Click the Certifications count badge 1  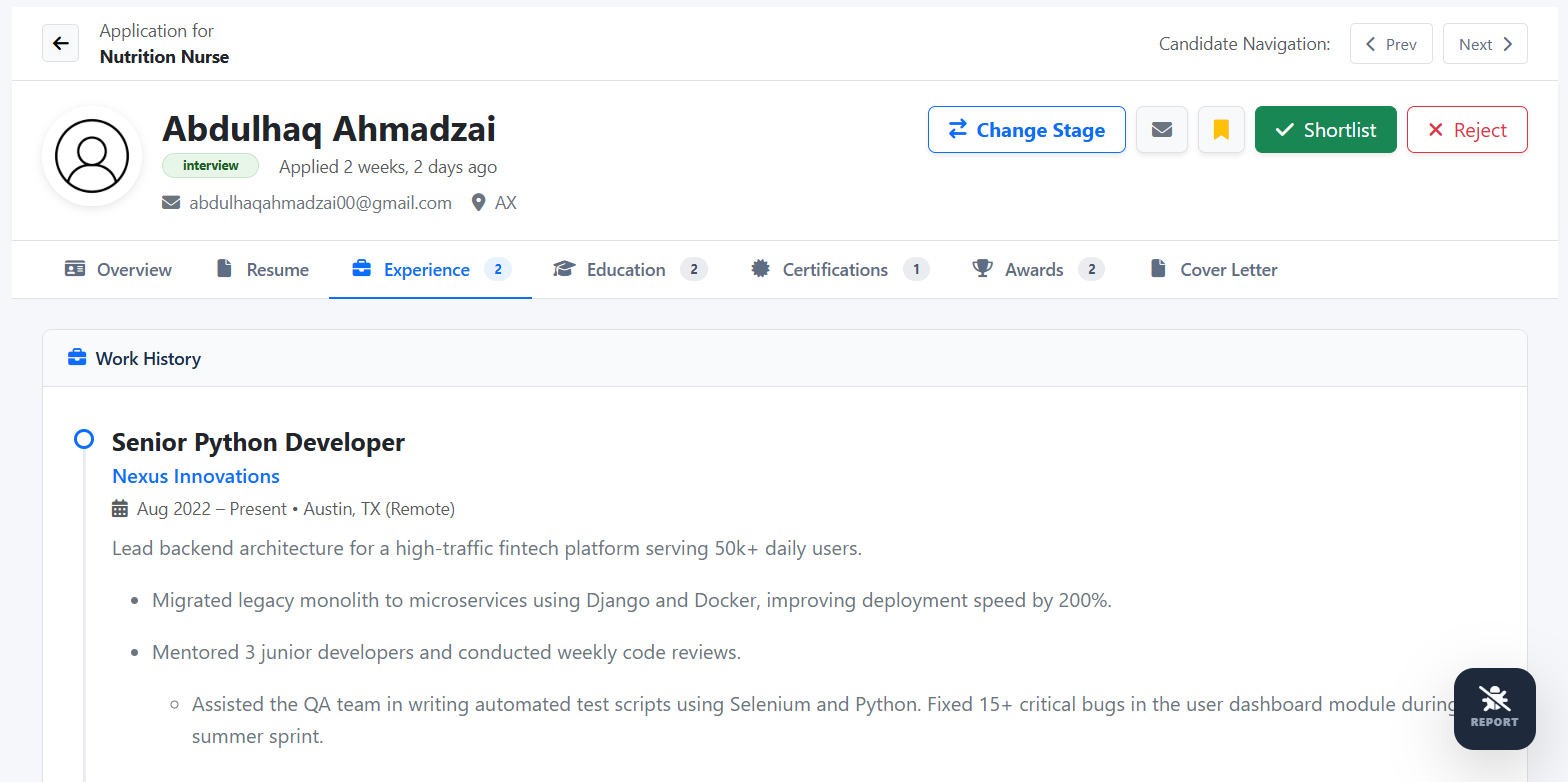(x=916, y=269)
